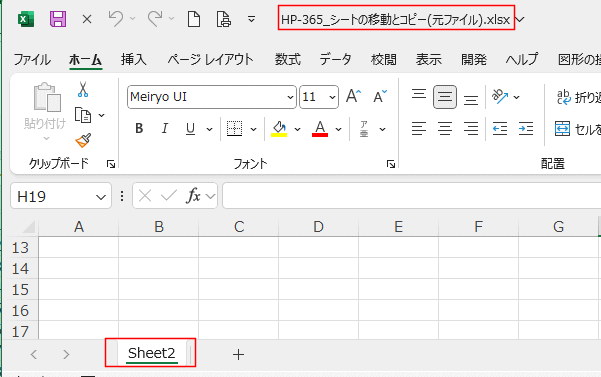Viewport: 601px width, 377px height.
Task: Open the borders style dropdown arrow
Action: 253,129
